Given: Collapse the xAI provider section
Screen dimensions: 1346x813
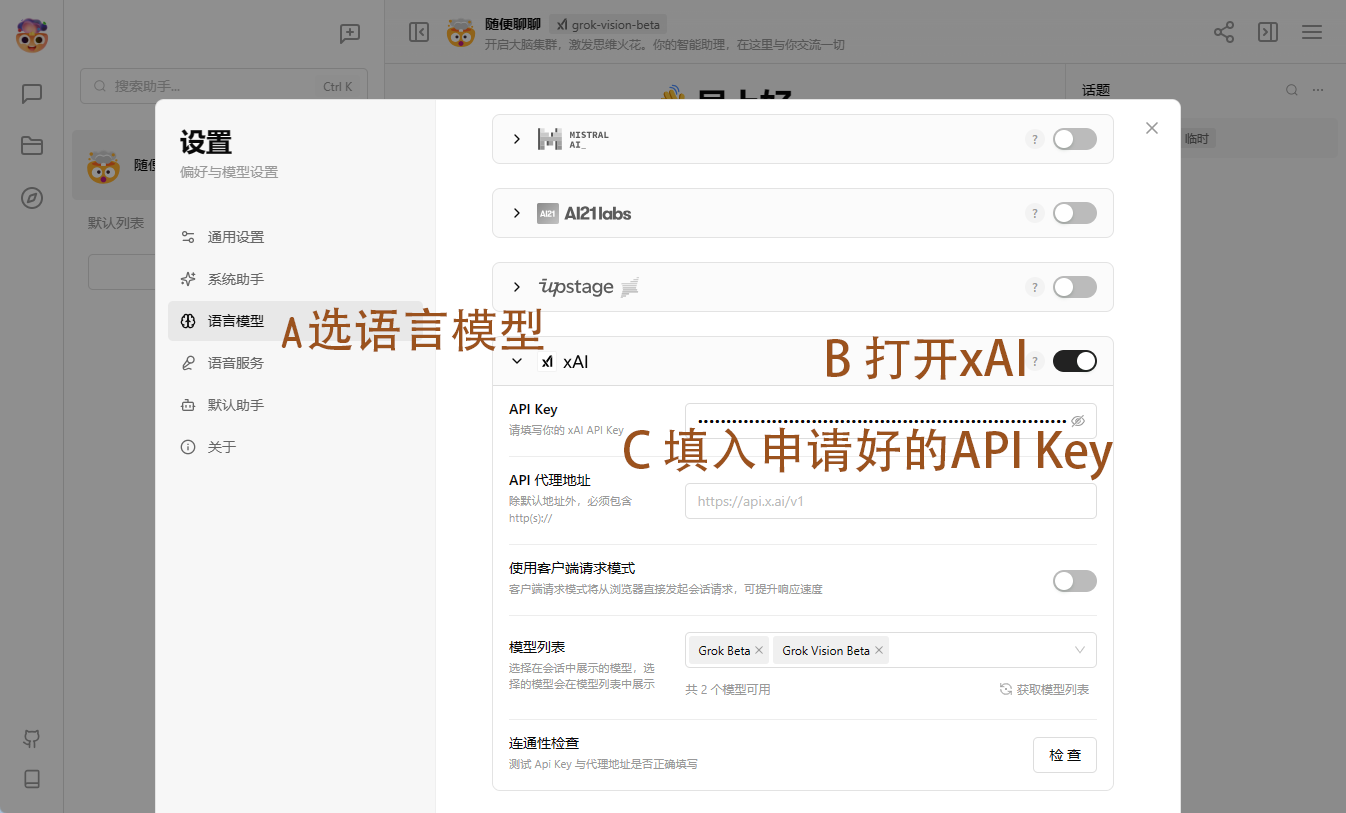Looking at the screenshot, I should click(x=517, y=361).
